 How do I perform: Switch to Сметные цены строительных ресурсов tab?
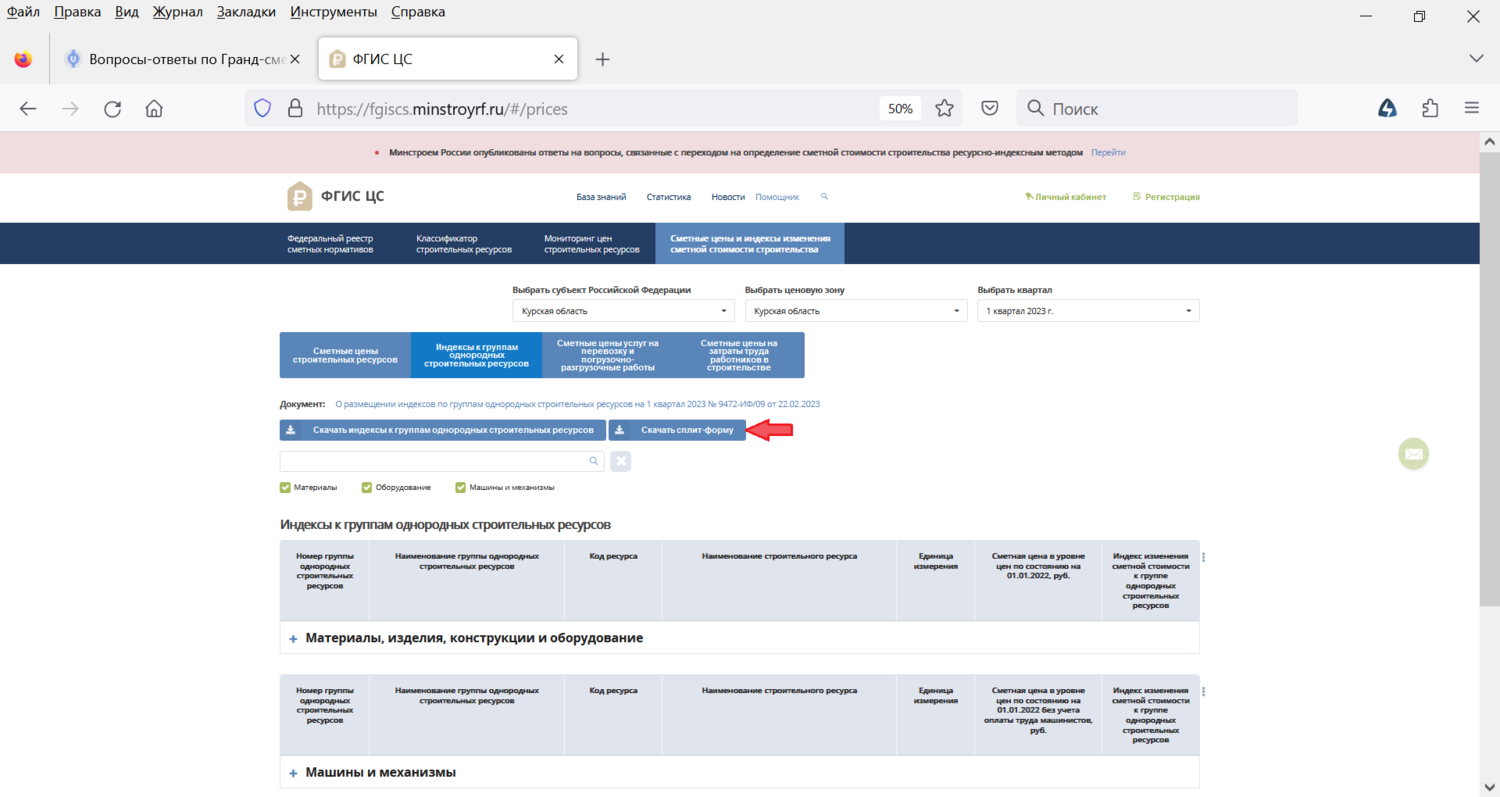345,355
